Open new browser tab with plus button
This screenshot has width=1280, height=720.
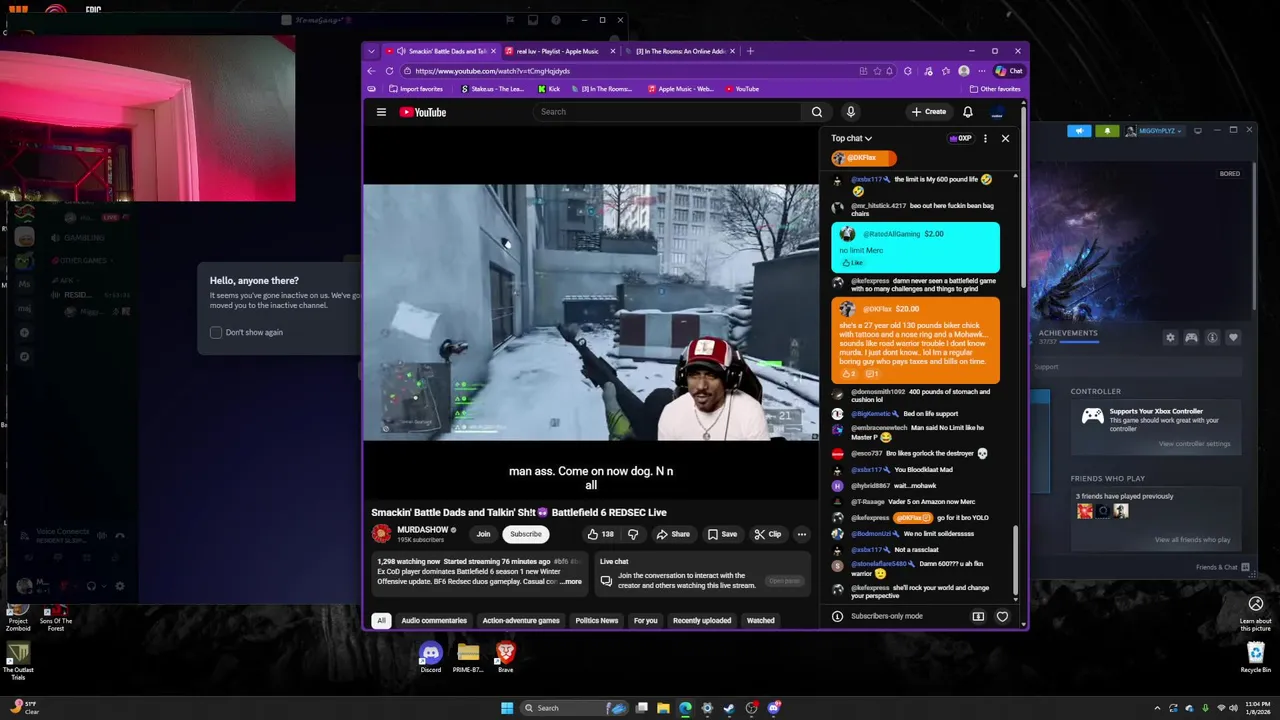point(751,51)
